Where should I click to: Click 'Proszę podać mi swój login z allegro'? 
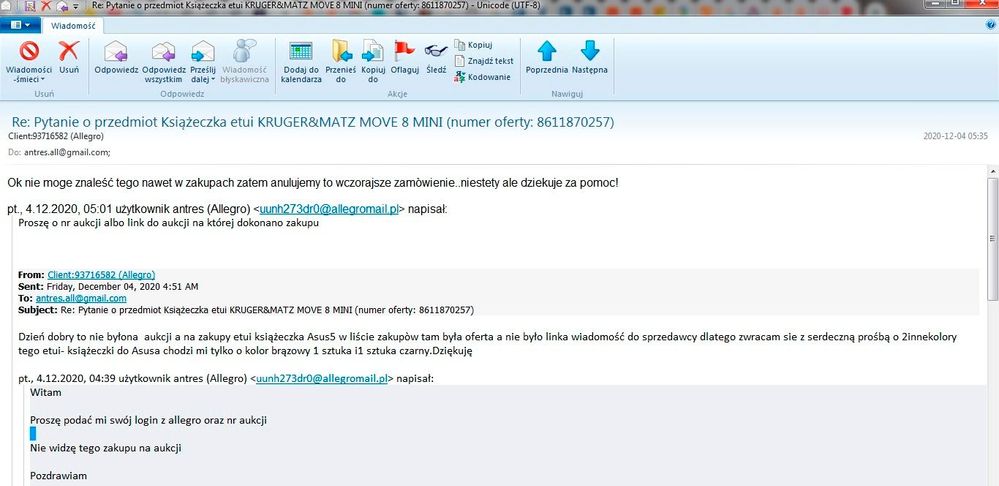[x=148, y=420]
